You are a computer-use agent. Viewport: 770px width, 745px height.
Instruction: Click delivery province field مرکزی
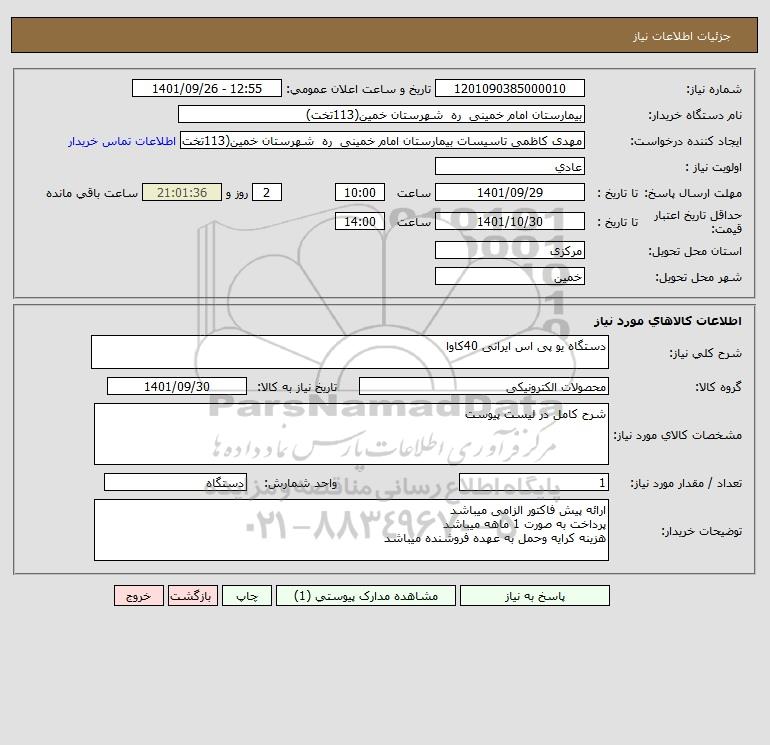pos(510,250)
